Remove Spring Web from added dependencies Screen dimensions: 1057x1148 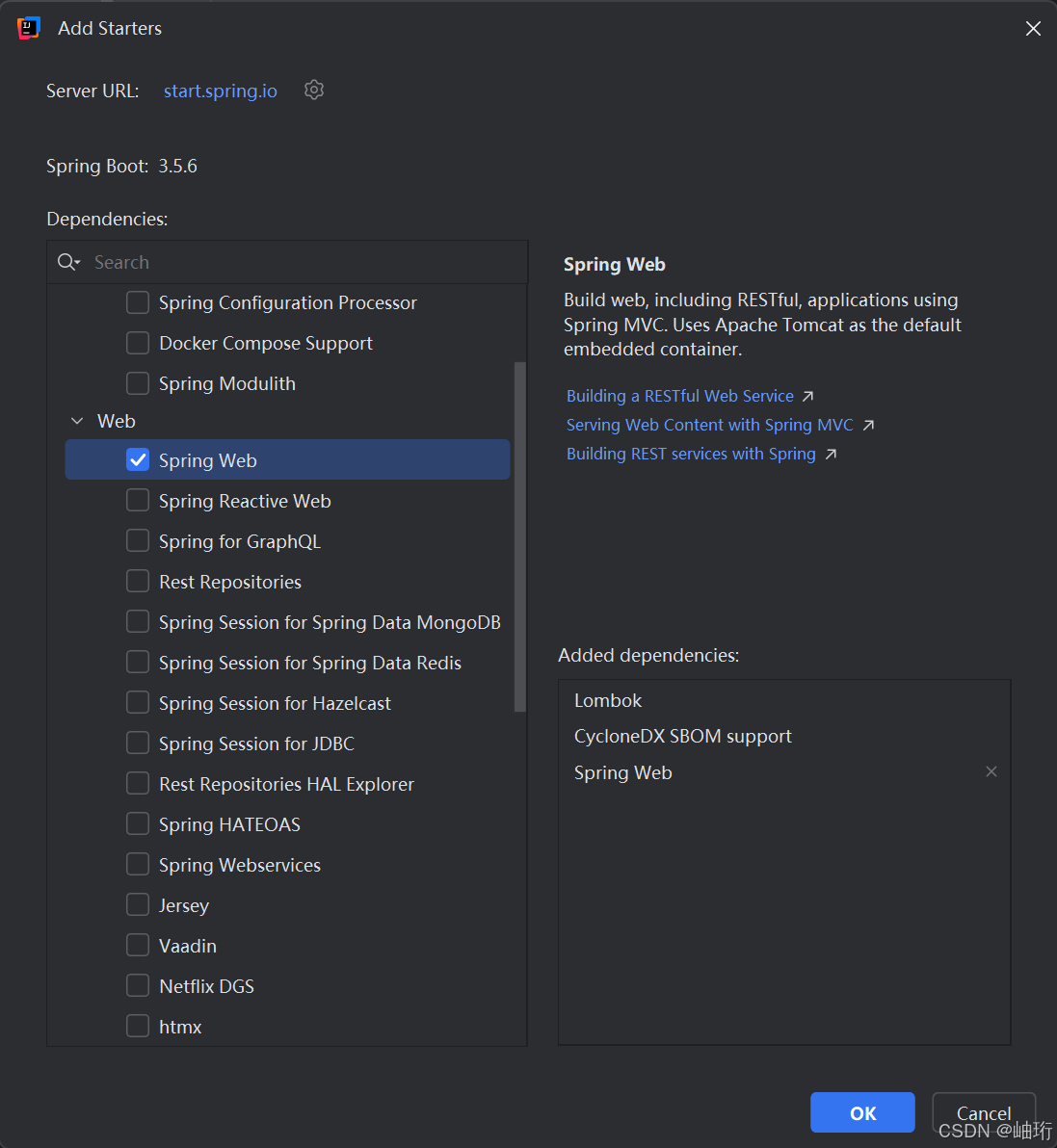pos(991,771)
